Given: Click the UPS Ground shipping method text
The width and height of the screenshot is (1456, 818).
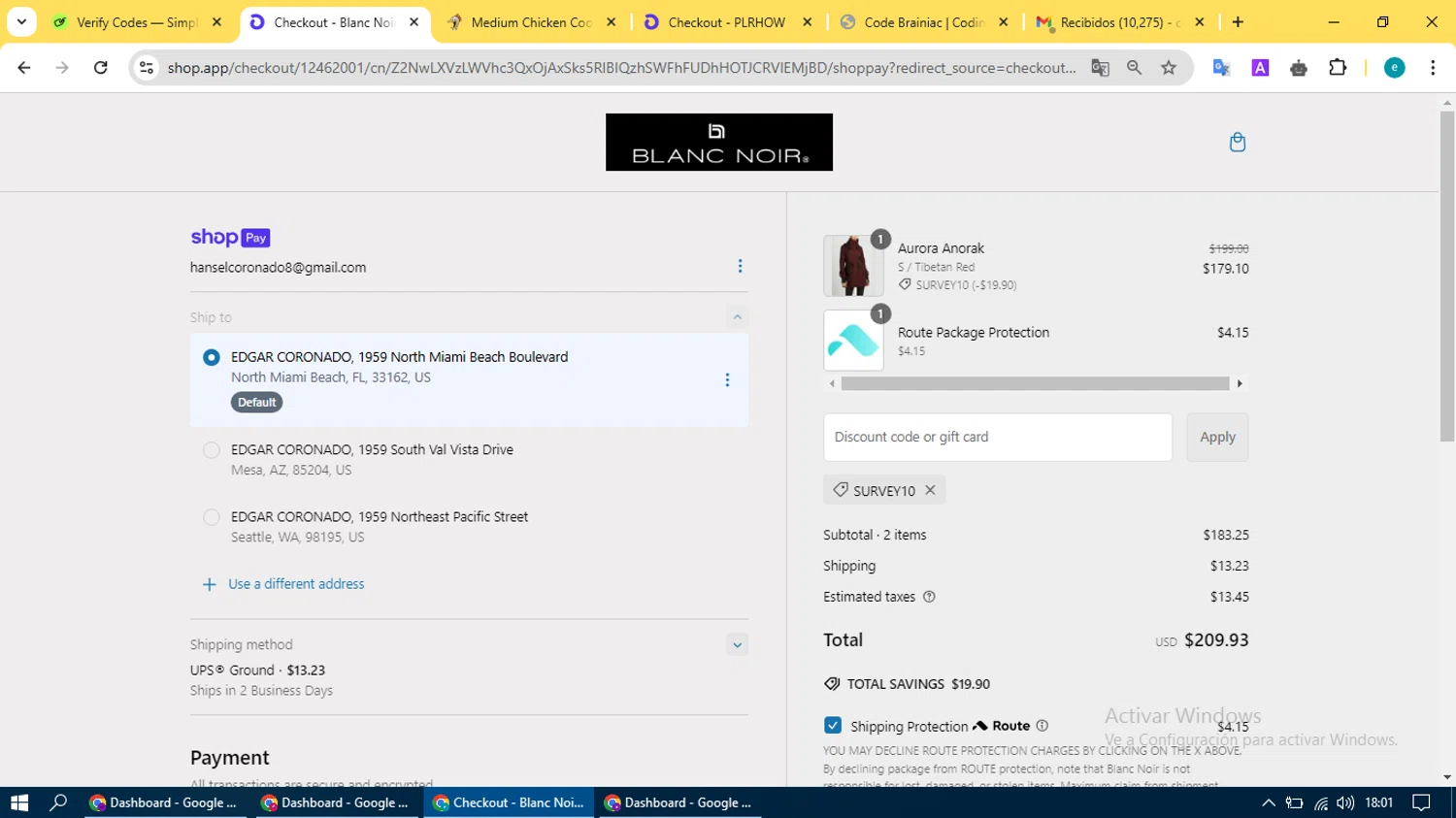Looking at the screenshot, I should point(257,671).
